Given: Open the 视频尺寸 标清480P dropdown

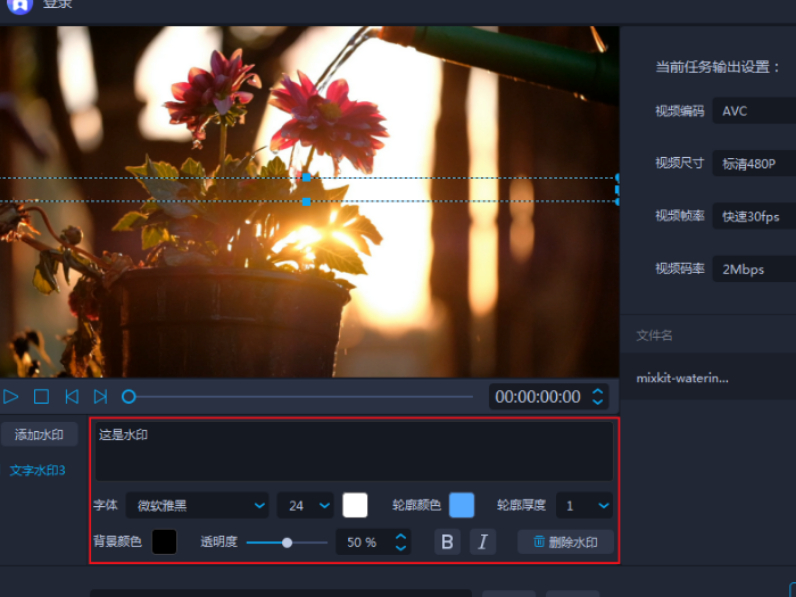Looking at the screenshot, I should pos(754,163).
